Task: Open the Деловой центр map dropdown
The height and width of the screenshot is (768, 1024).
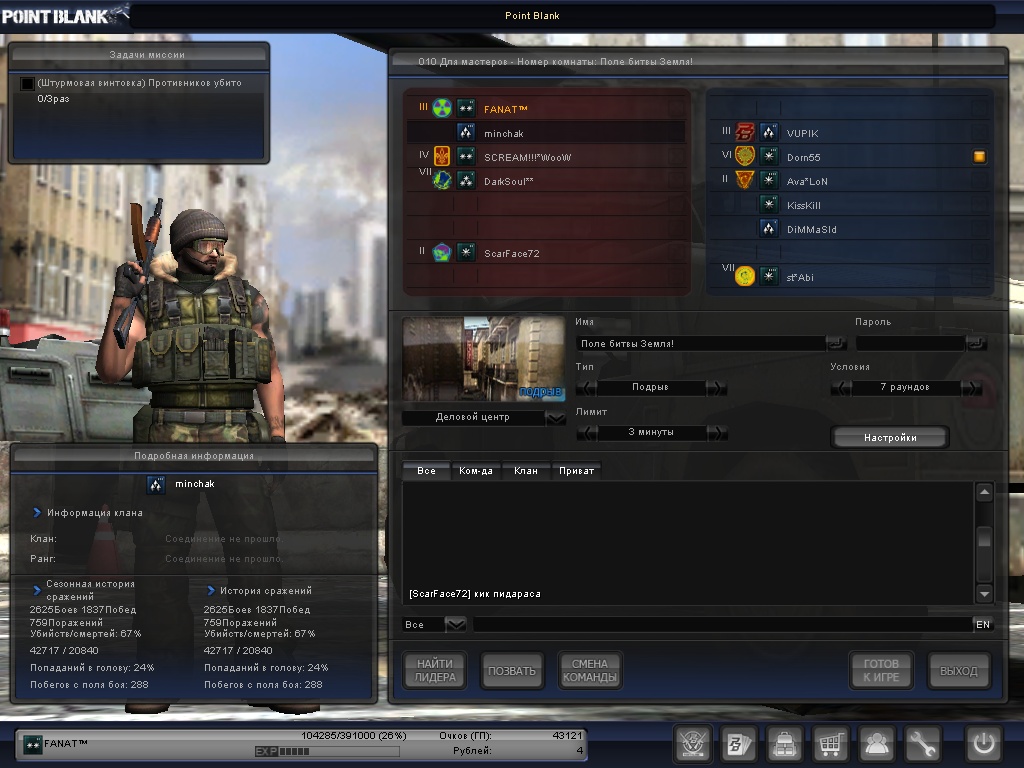Action: [556, 418]
